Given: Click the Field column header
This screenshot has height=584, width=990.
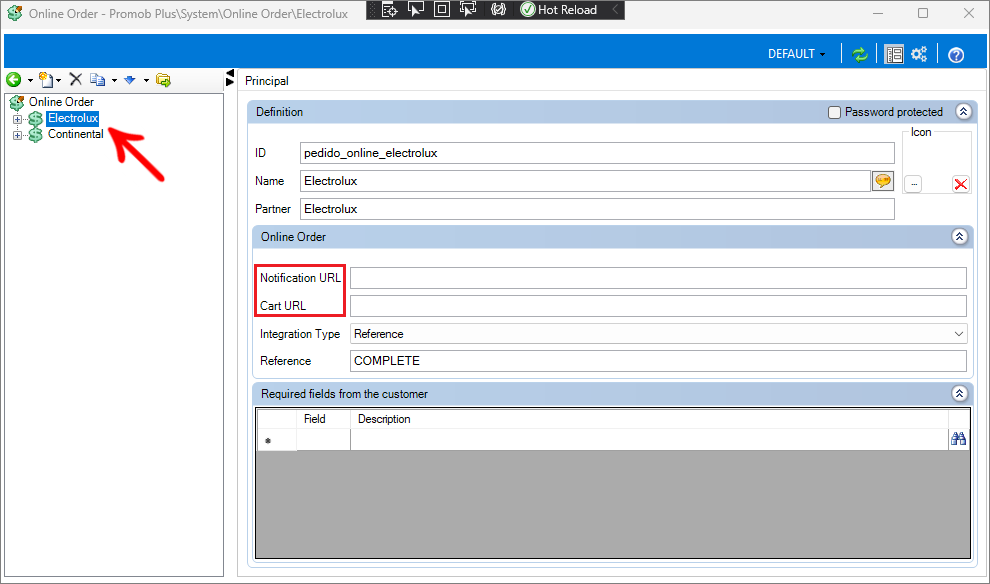Looking at the screenshot, I should [323, 419].
